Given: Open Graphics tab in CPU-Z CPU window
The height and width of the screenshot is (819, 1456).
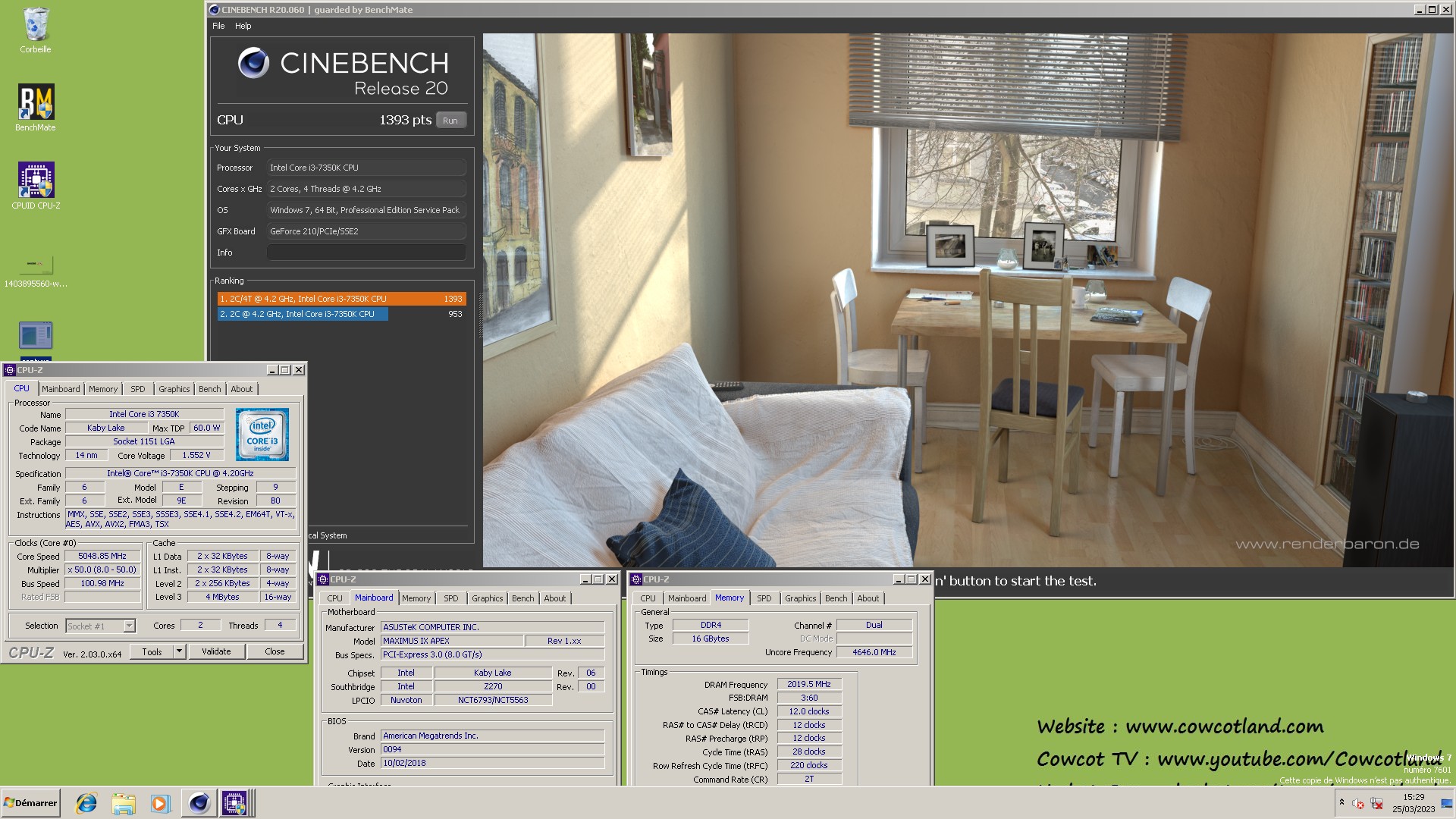Looking at the screenshot, I should [174, 389].
